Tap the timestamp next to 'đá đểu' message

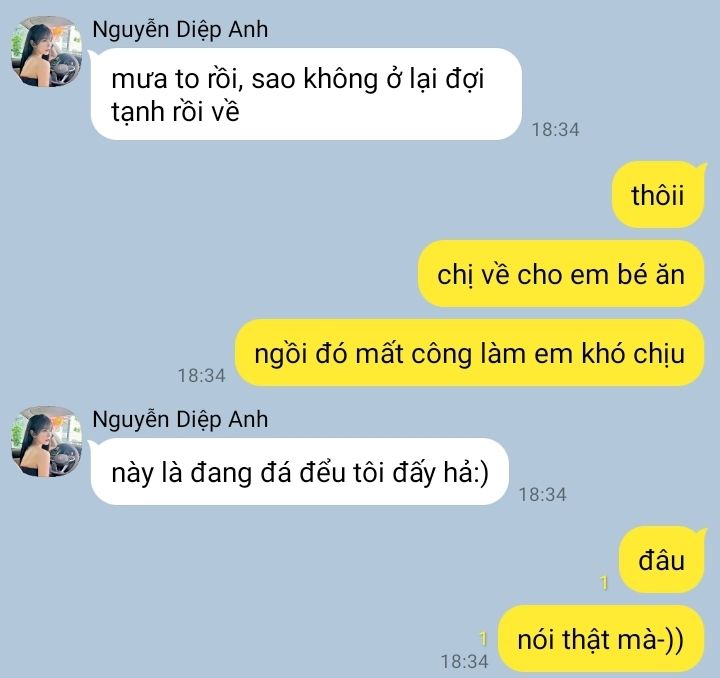click(x=542, y=494)
